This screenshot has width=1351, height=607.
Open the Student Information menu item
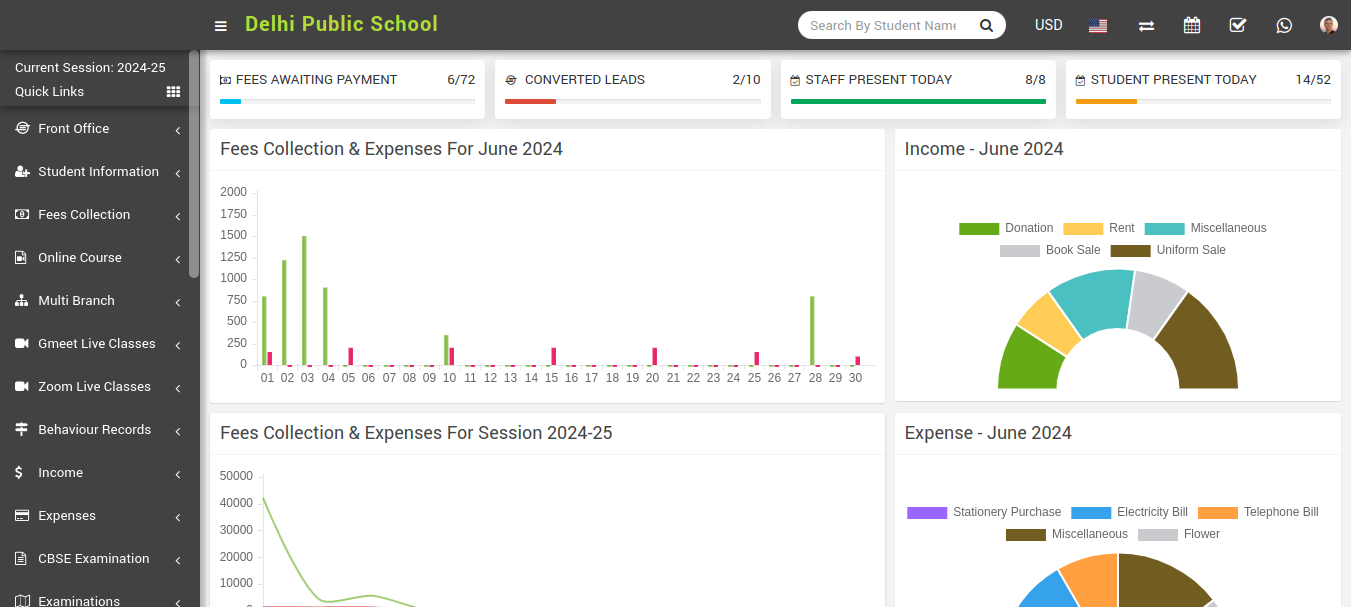coord(97,172)
